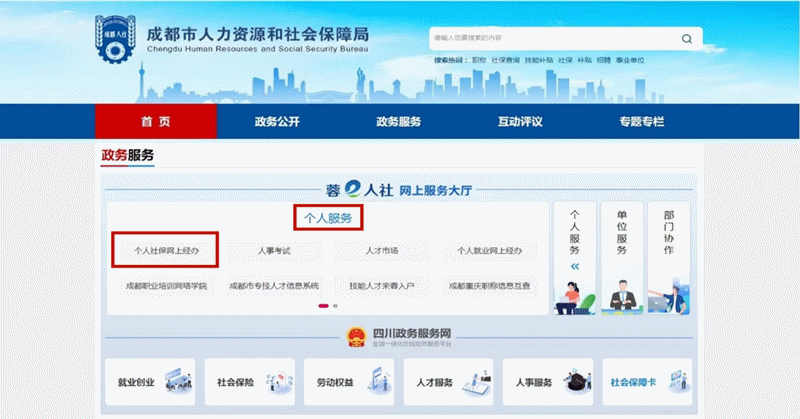Open the 政务服务 navigation menu
800x419 pixels.
pos(398,121)
